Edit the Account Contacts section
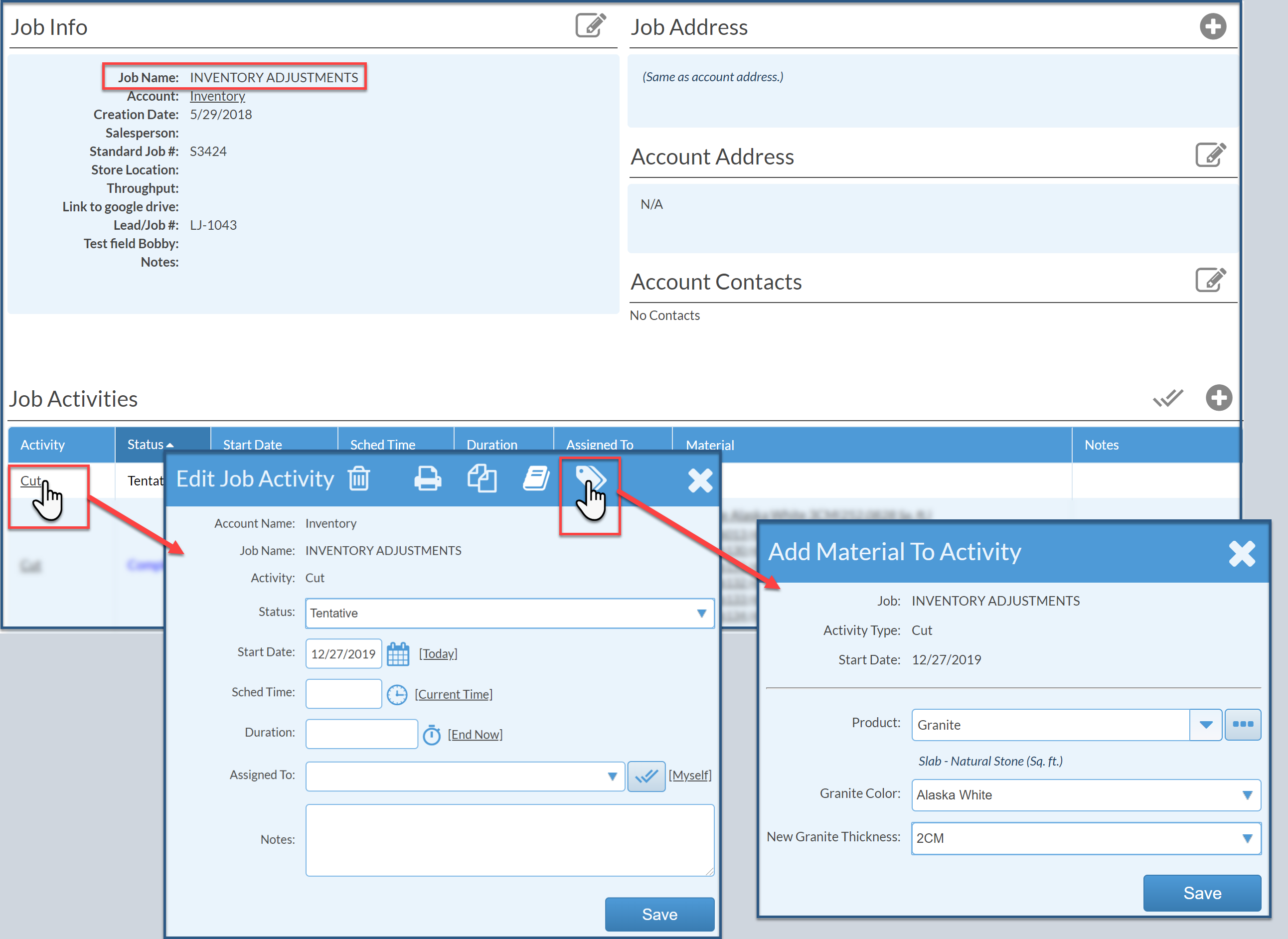The width and height of the screenshot is (1288, 939). pyautogui.click(x=1210, y=280)
